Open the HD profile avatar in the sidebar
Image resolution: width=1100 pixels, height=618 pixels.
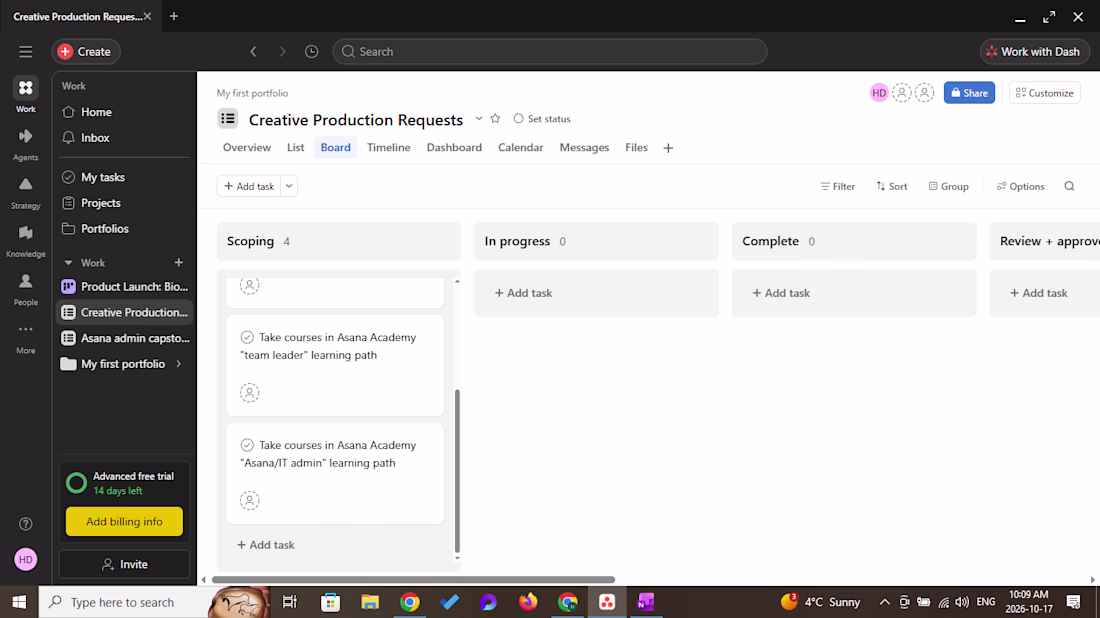coord(26,560)
